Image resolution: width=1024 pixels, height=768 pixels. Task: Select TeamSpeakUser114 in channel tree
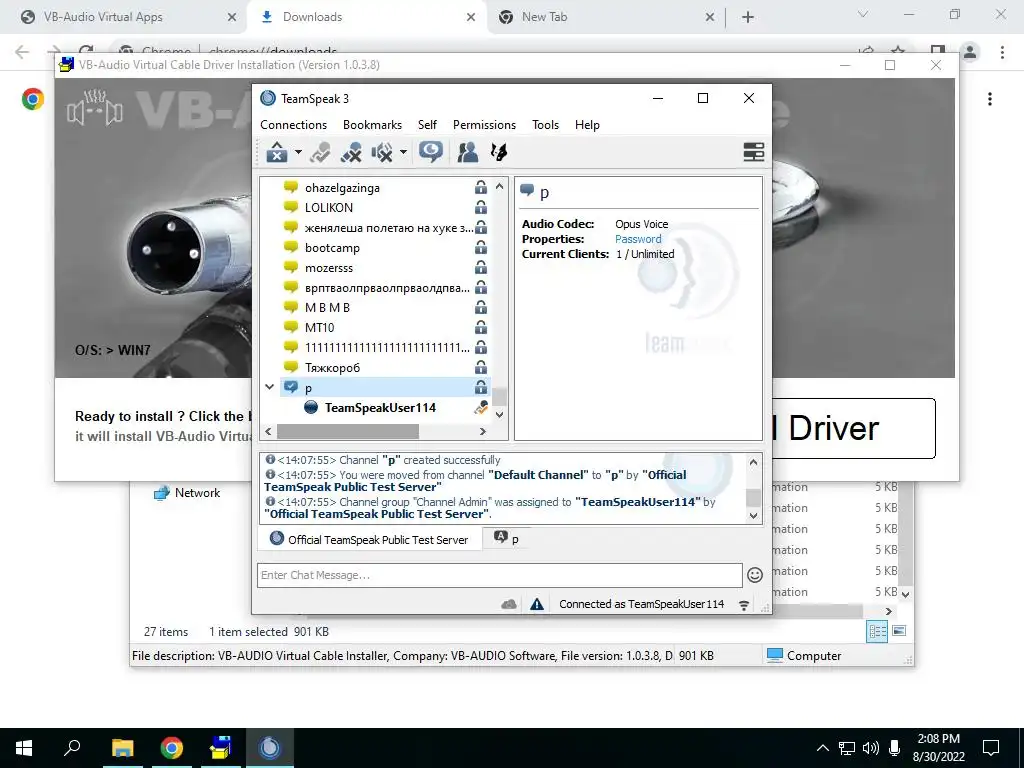380,408
